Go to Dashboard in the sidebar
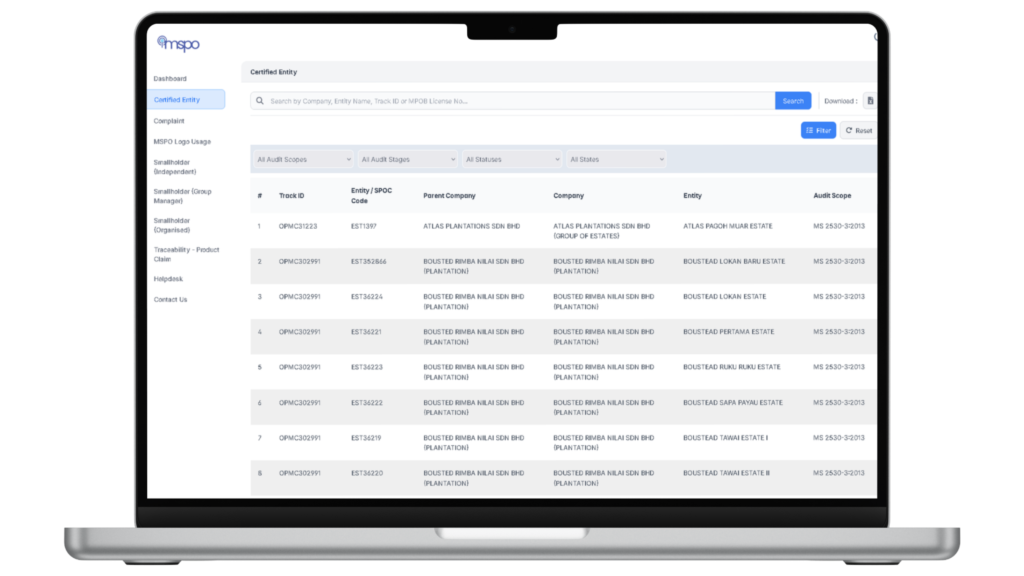Viewport: 1024px width, 576px height. point(170,79)
